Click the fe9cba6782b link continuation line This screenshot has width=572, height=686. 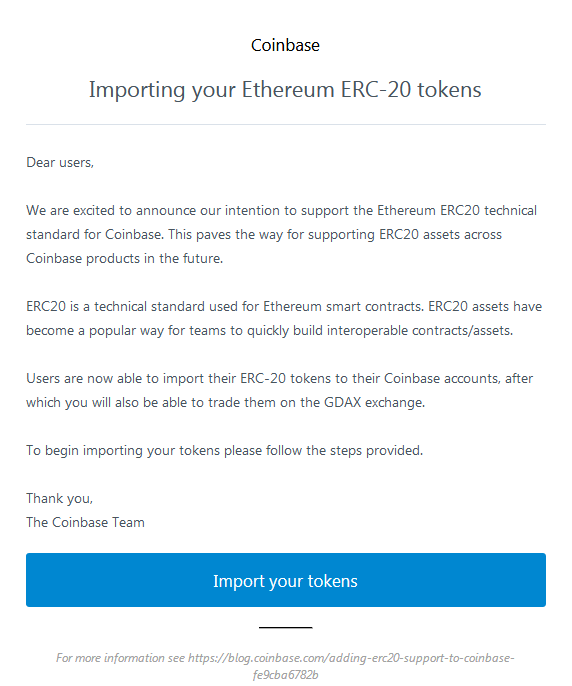click(x=285, y=675)
